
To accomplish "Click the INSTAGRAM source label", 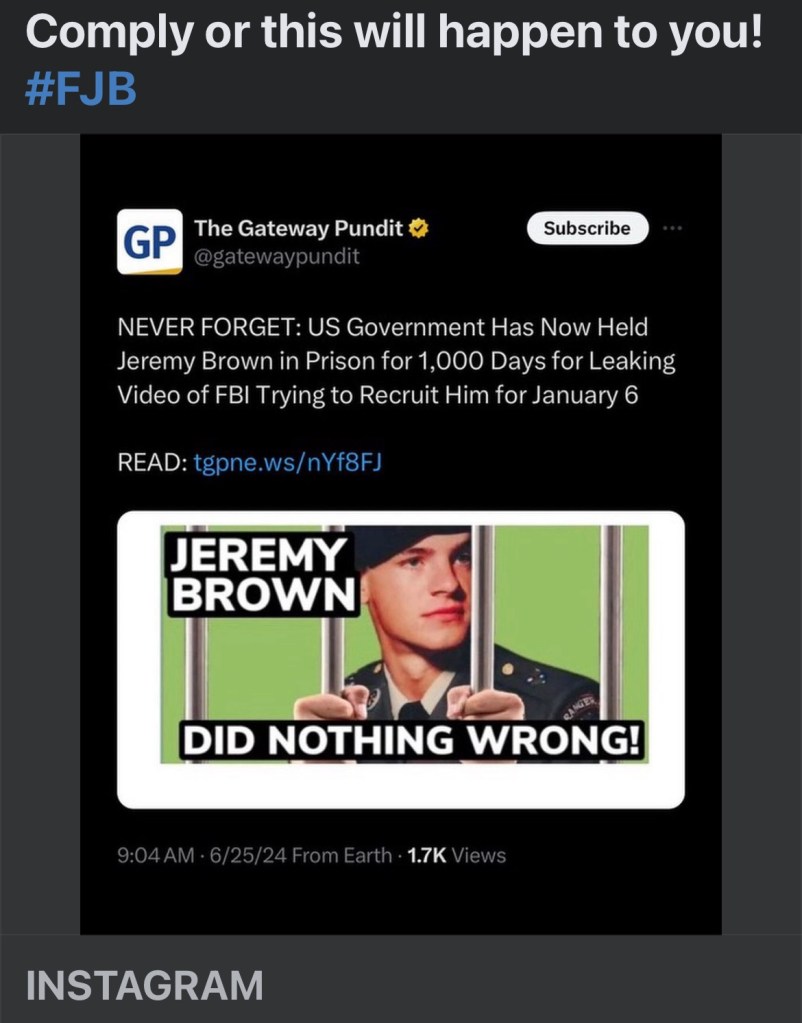I will tap(144, 985).
